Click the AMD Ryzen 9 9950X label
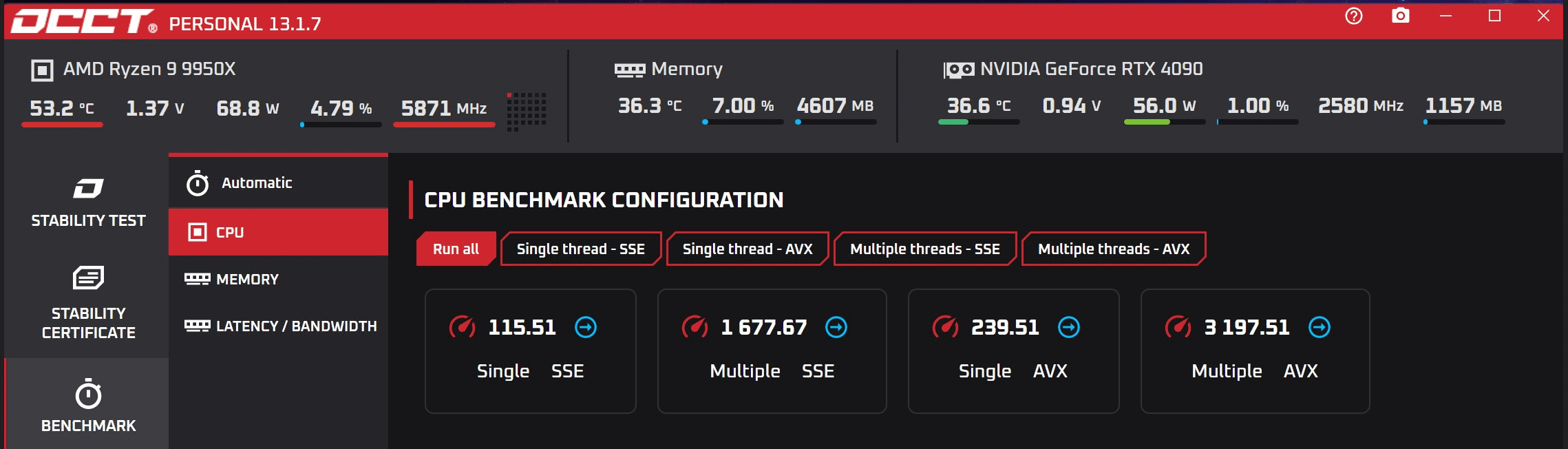The image size is (1568, 449). (149, 69)
